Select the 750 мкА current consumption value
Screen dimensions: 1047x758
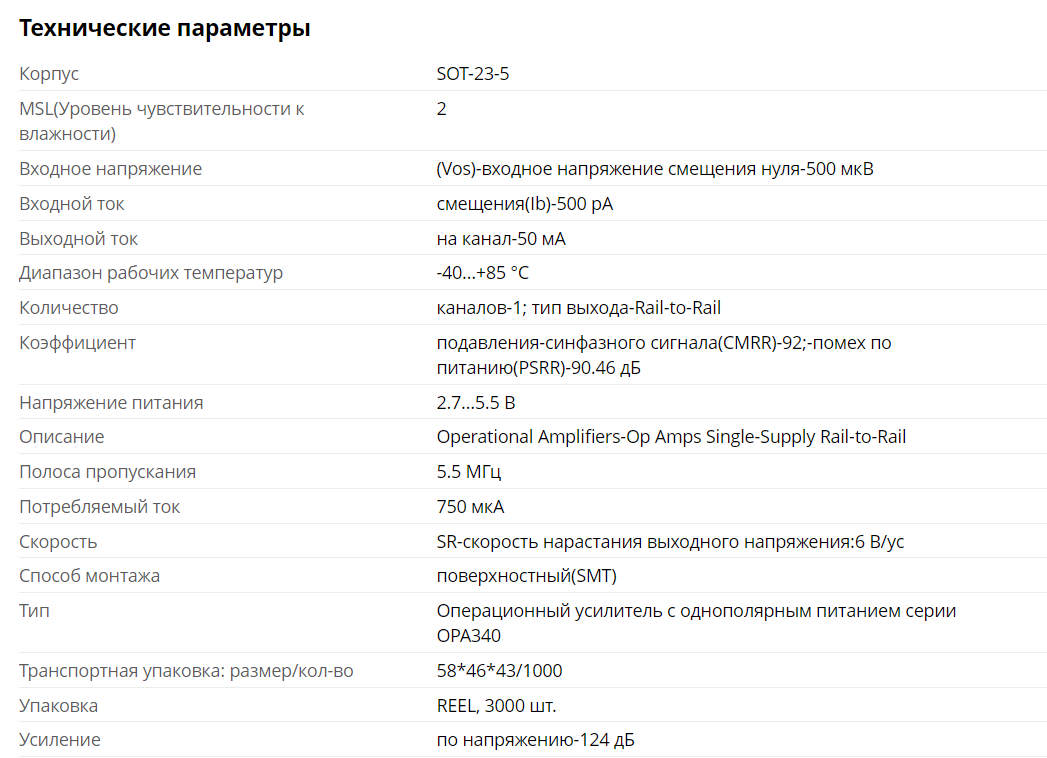[470, 507]
